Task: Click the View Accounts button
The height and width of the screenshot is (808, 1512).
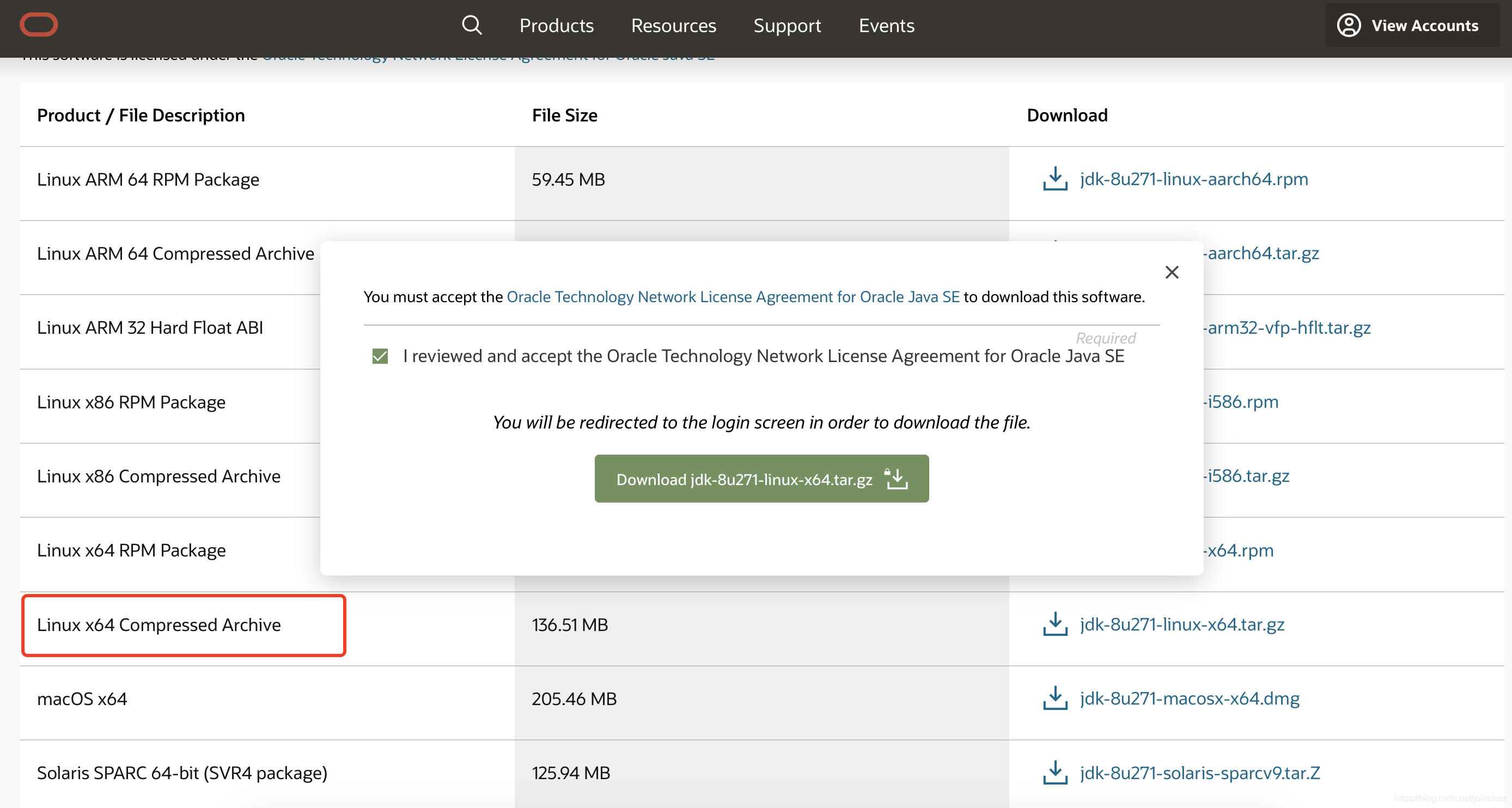Action: click(1412, 25)
